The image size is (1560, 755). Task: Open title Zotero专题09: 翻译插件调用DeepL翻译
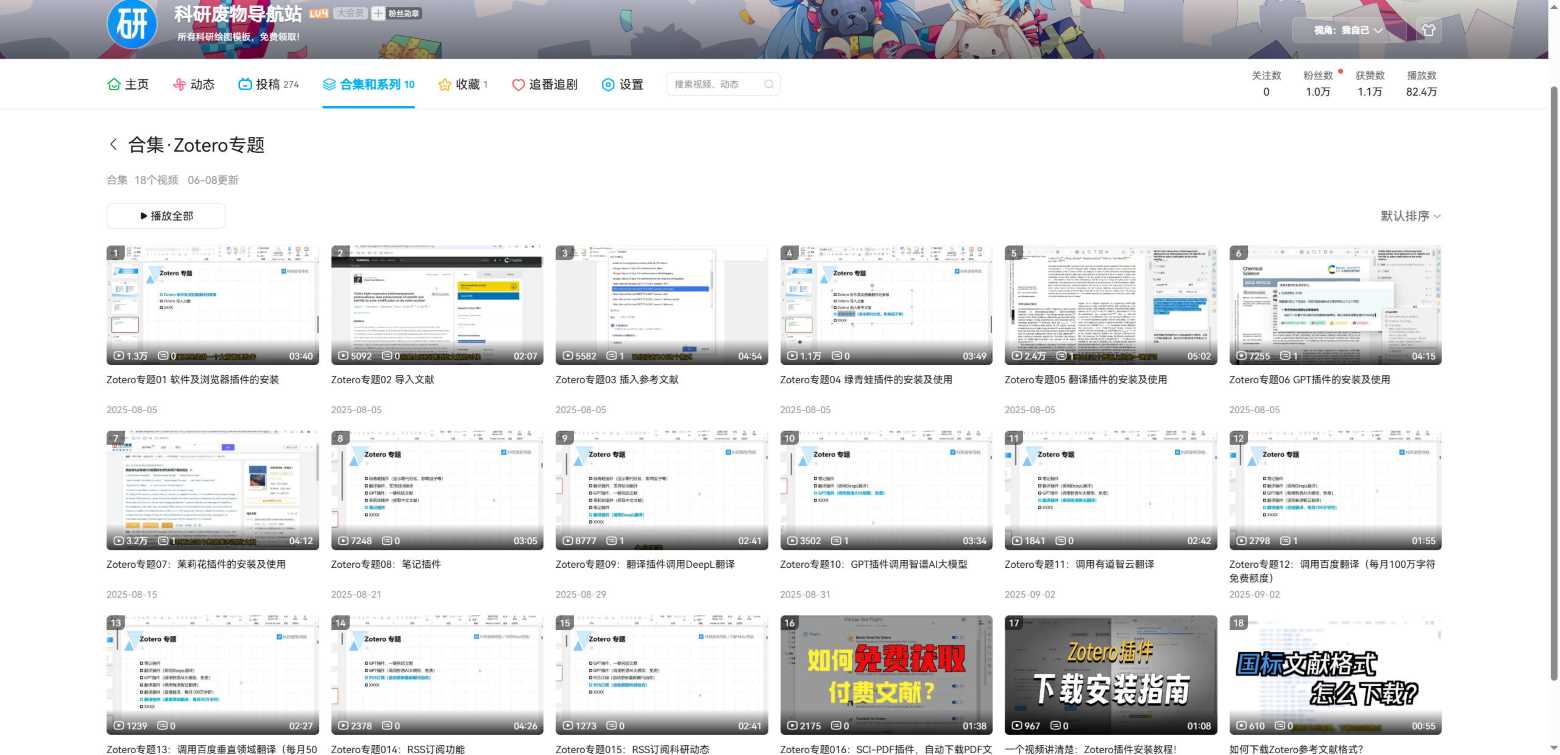(646, 565)
